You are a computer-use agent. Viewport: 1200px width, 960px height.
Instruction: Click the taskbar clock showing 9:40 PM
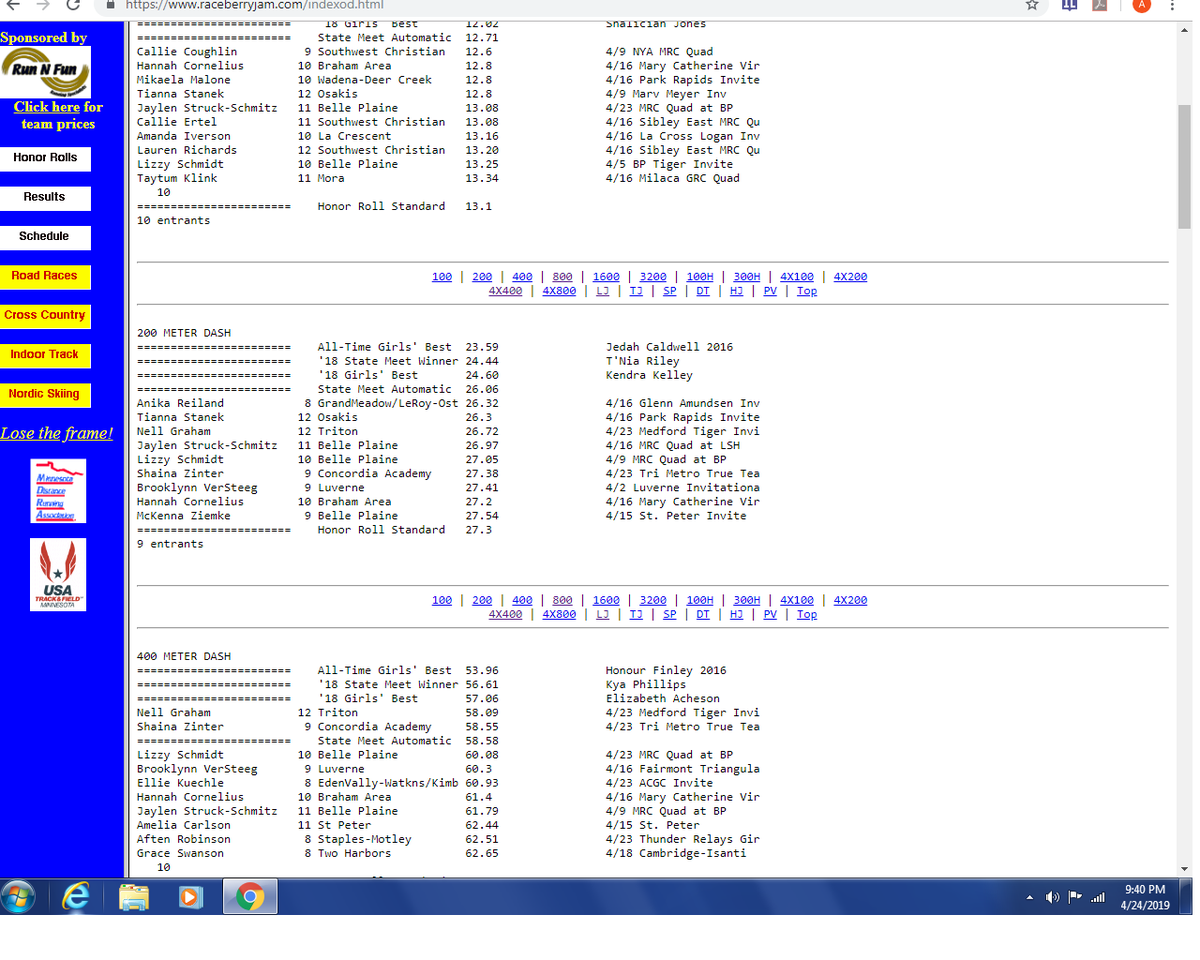tap(1145, 897)
